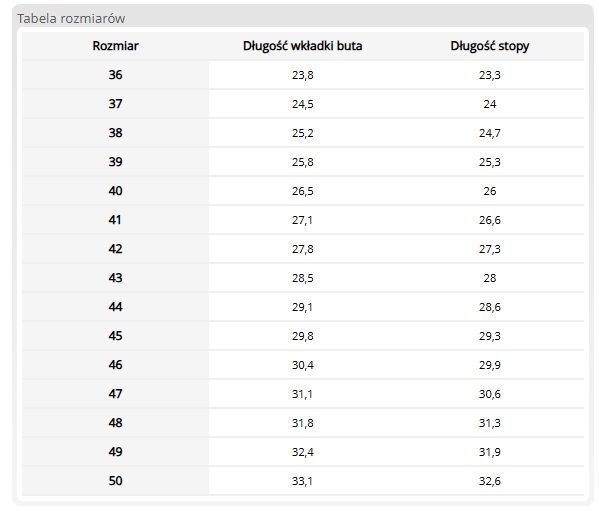
Task: Click the Długość wkładki buta header
Action: click(303, 46)
